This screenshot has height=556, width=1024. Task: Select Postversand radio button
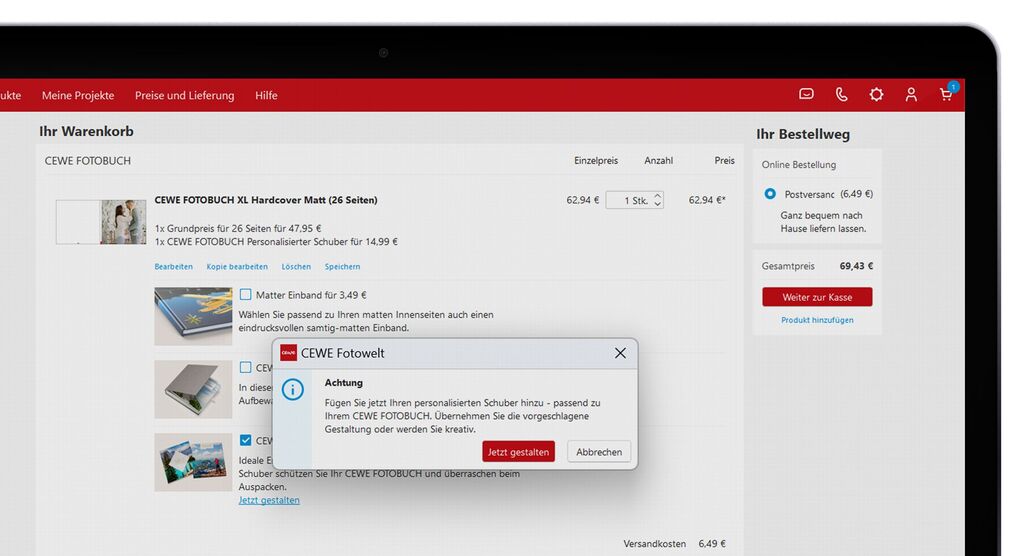point(770,194)
